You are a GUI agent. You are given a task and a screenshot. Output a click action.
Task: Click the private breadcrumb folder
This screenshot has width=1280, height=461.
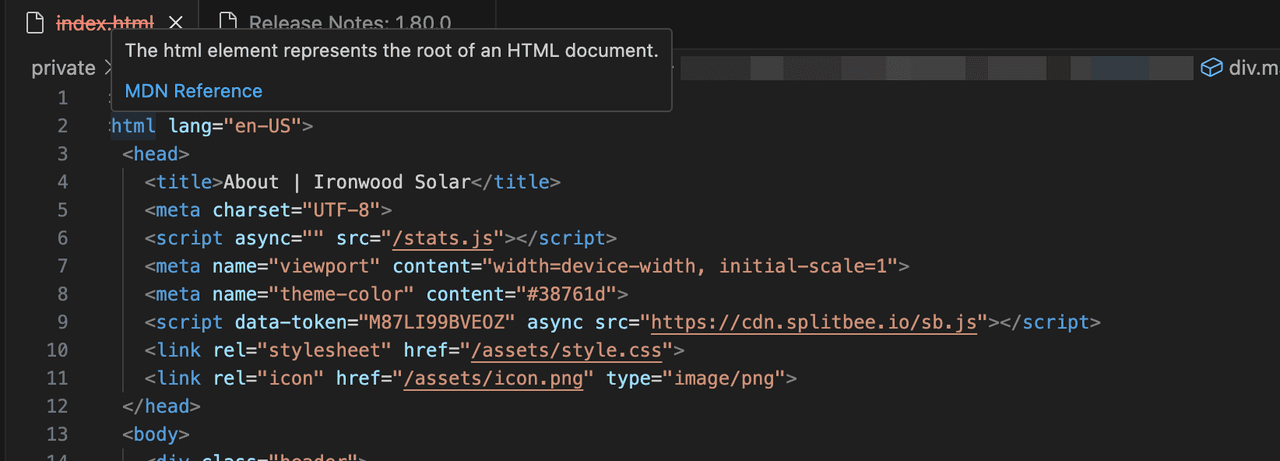[63, 68]
